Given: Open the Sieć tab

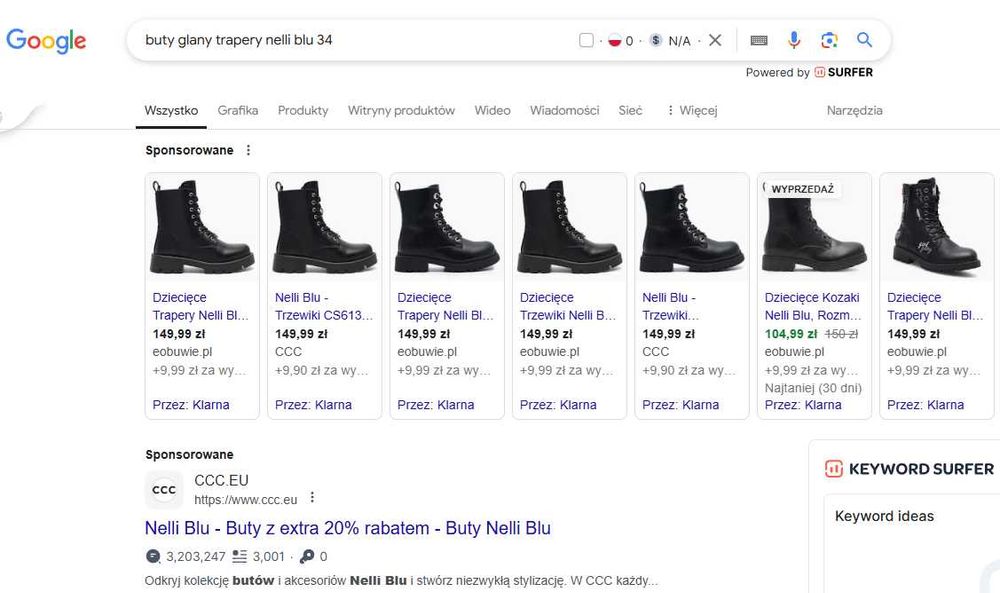Looking at the screenshot, I should (x=630, y=110).
